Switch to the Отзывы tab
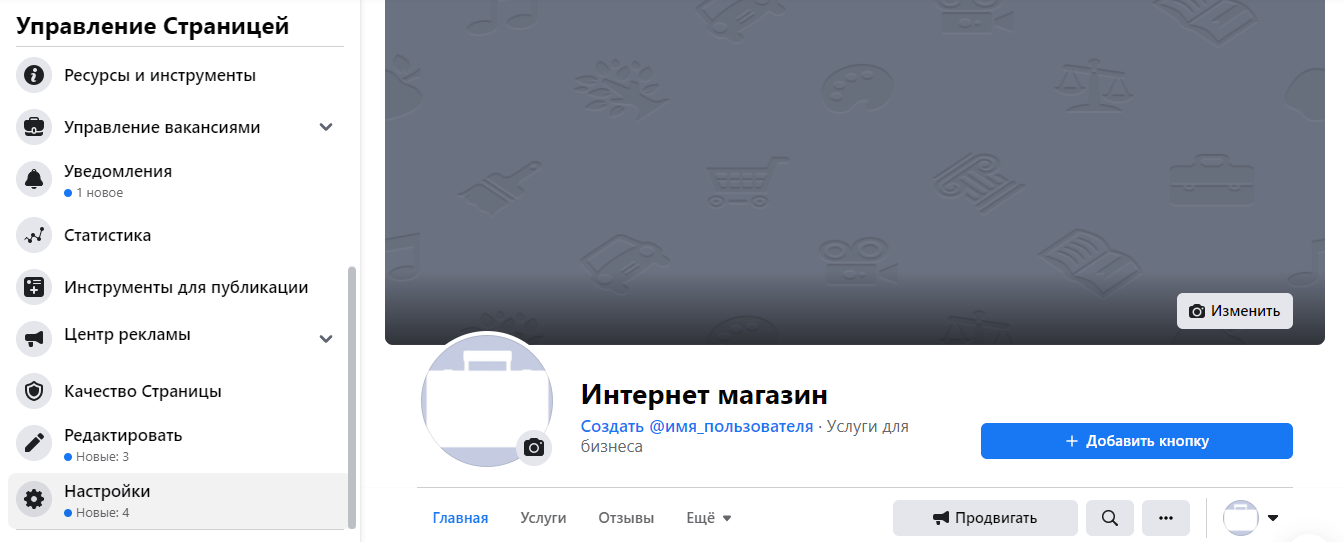This screenshot has width=1344, height=542. [x=626, y=518]
